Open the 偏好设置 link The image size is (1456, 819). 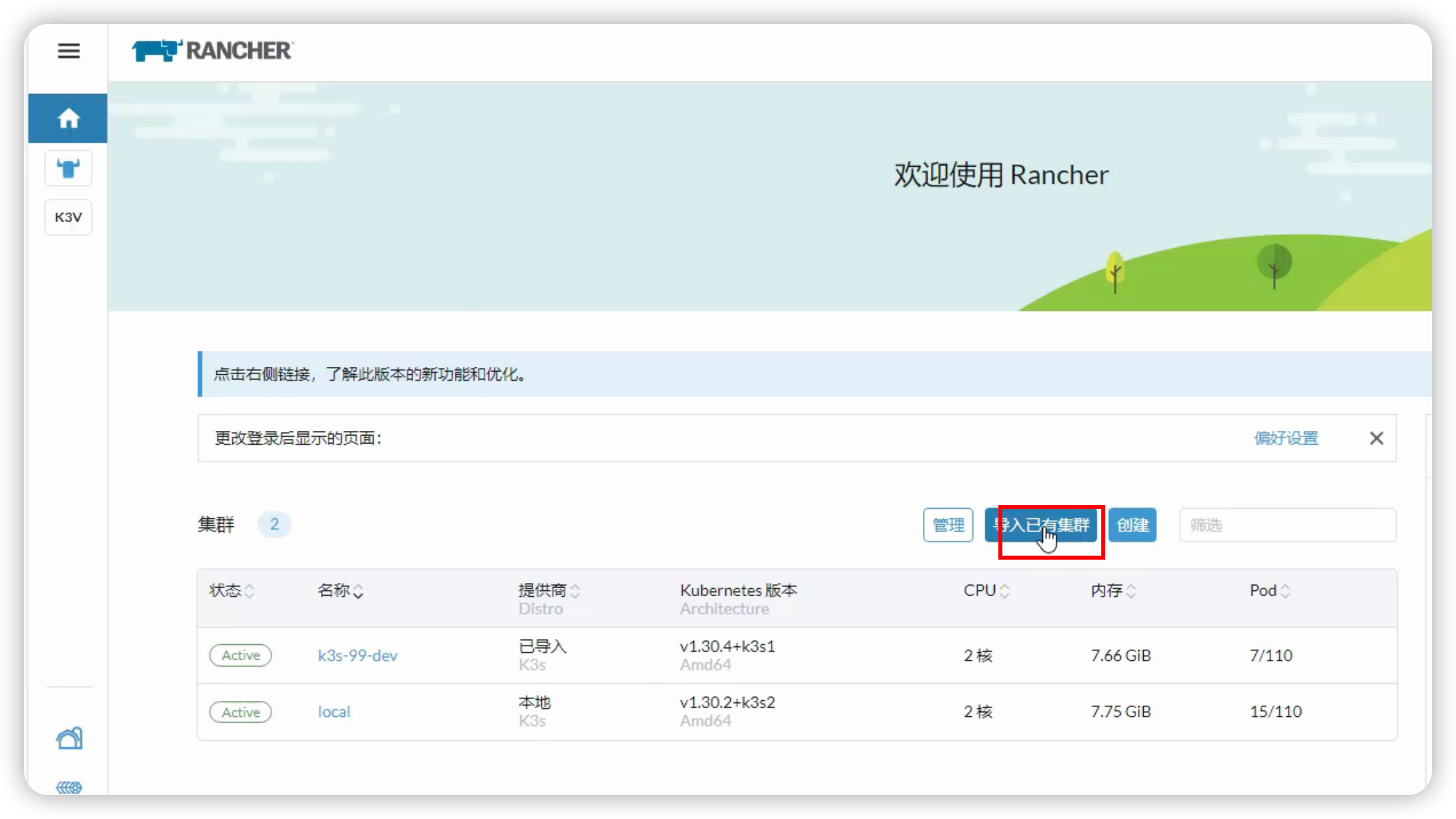pyautogui.click(x=1286, y=438)
